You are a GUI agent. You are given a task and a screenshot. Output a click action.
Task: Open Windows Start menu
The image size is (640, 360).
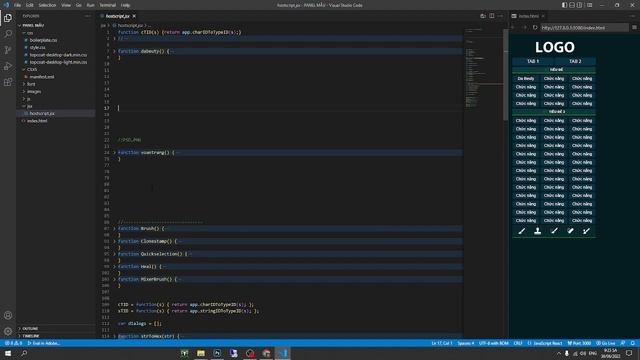pos(8,353)
